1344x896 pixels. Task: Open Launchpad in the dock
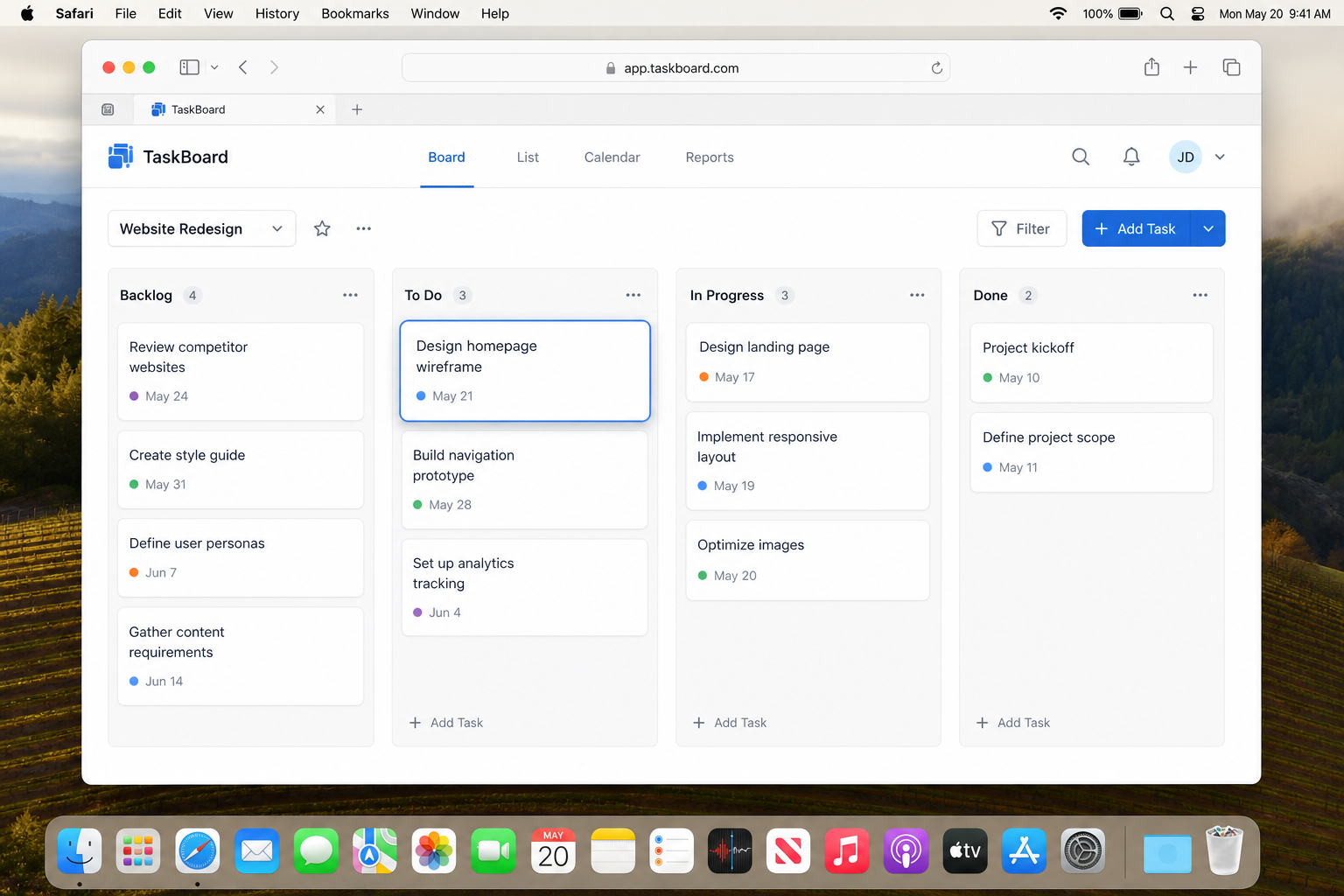[138, 850]
